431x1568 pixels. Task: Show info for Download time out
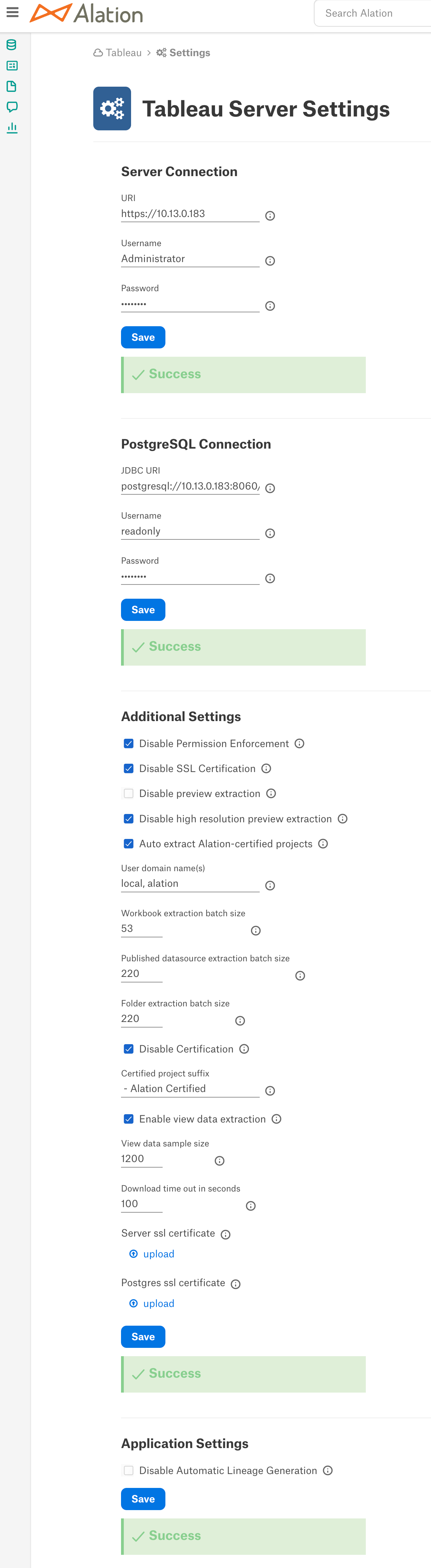(251, 1206)
